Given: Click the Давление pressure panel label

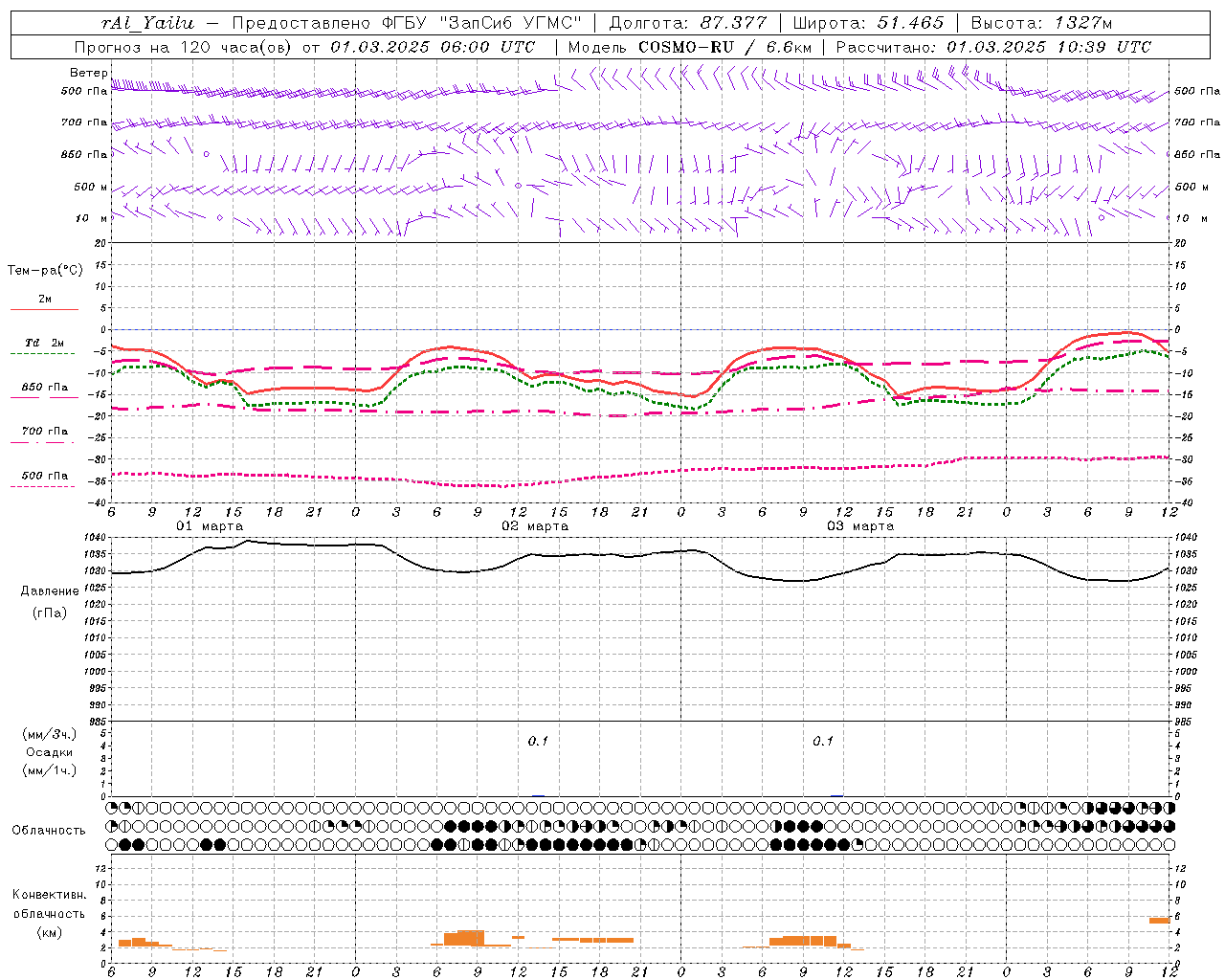Looking at the screenshot, I should pyautogui.click(x=50, y=590).
